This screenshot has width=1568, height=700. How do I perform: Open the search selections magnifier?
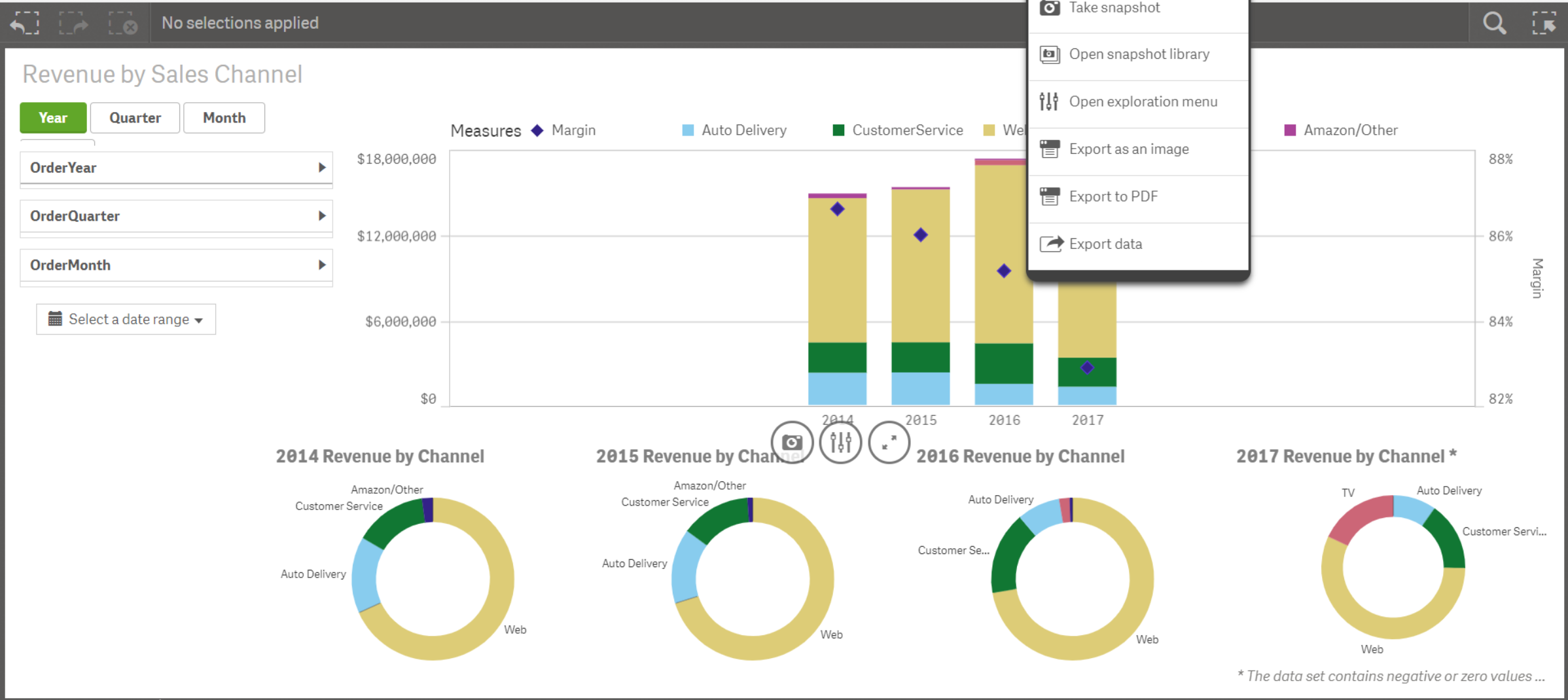[x=1495, y=24]
